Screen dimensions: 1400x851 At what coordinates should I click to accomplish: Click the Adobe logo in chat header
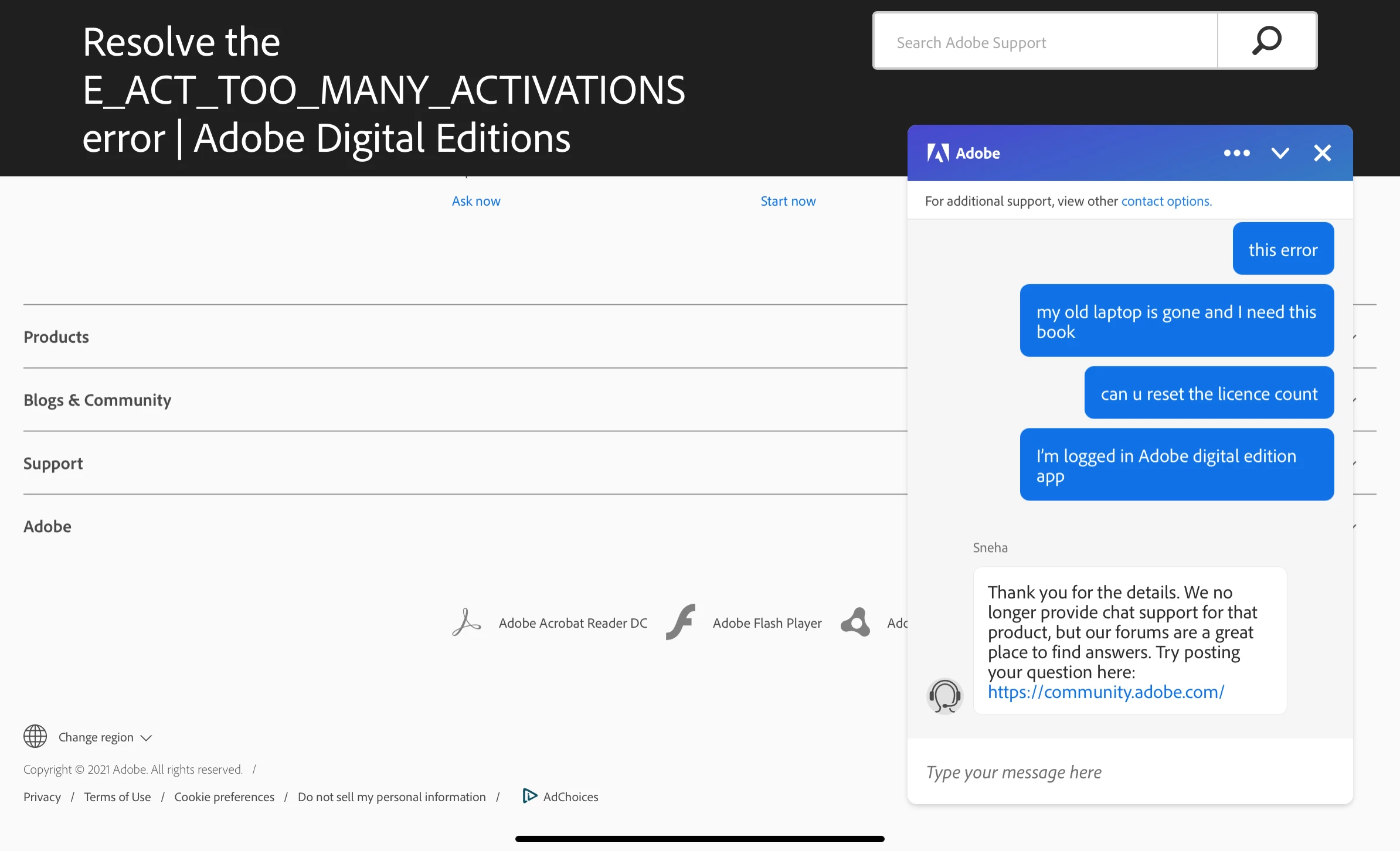point(938,153)
